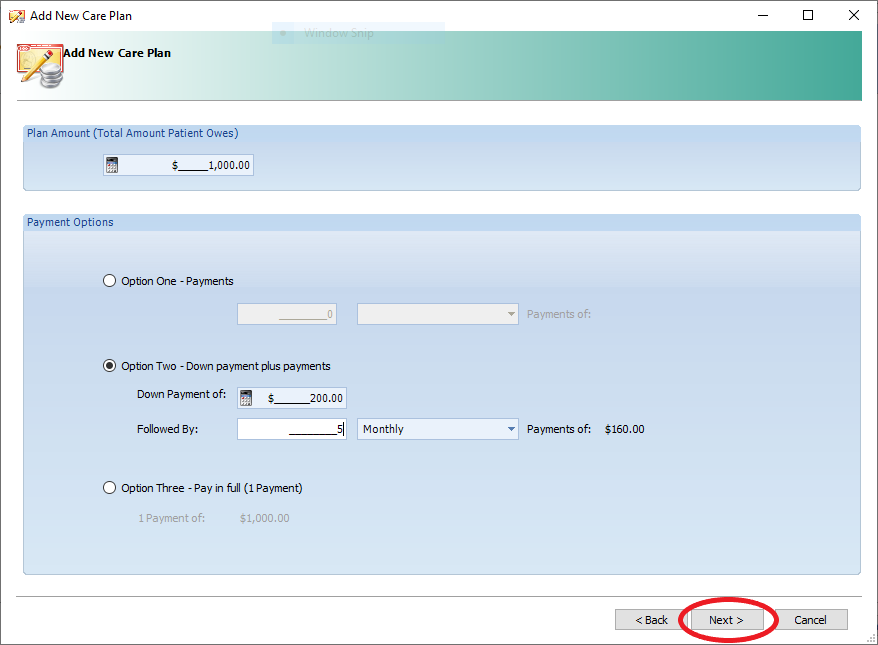
Task: Focus the Followed By payment count field
Action: [x=291, y=429]
